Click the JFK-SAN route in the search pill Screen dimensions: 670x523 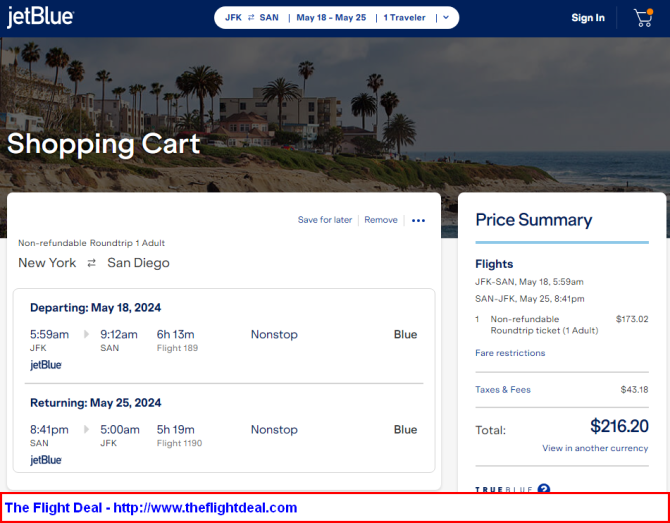[252, 18]
